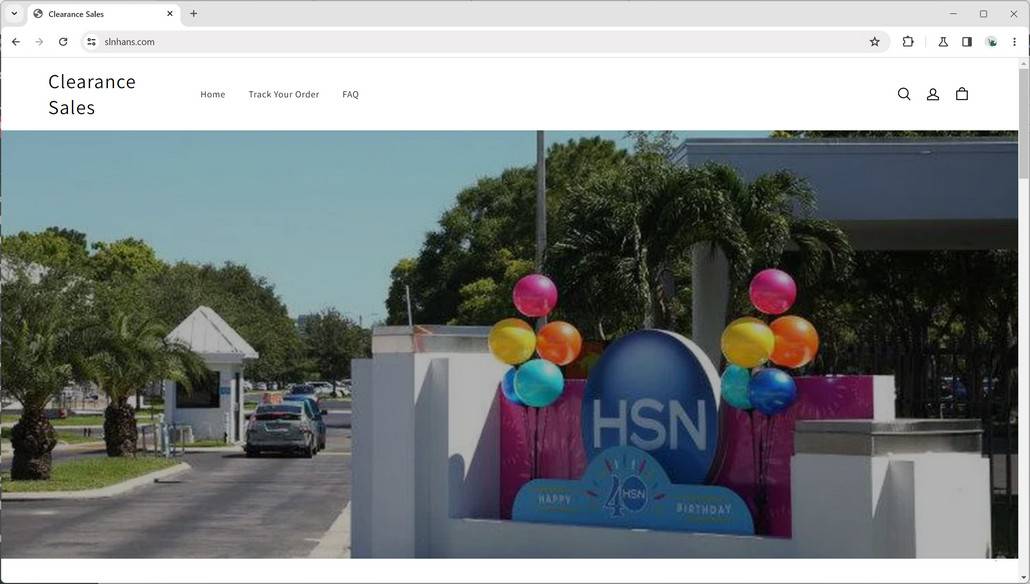This screenshot has height=584, width=1030.
Task: Open the shopping cart icon
Action: click(x=961, y=93)
